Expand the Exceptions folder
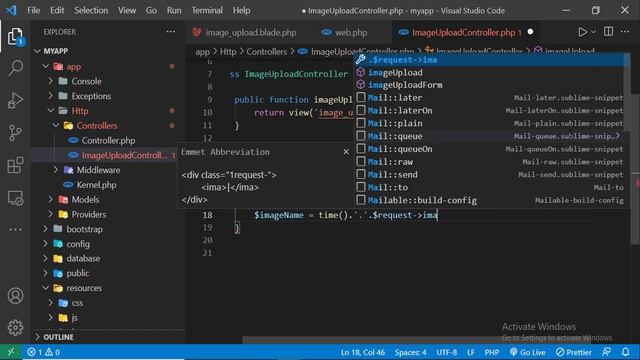640x360 pixels. point(51,96)
